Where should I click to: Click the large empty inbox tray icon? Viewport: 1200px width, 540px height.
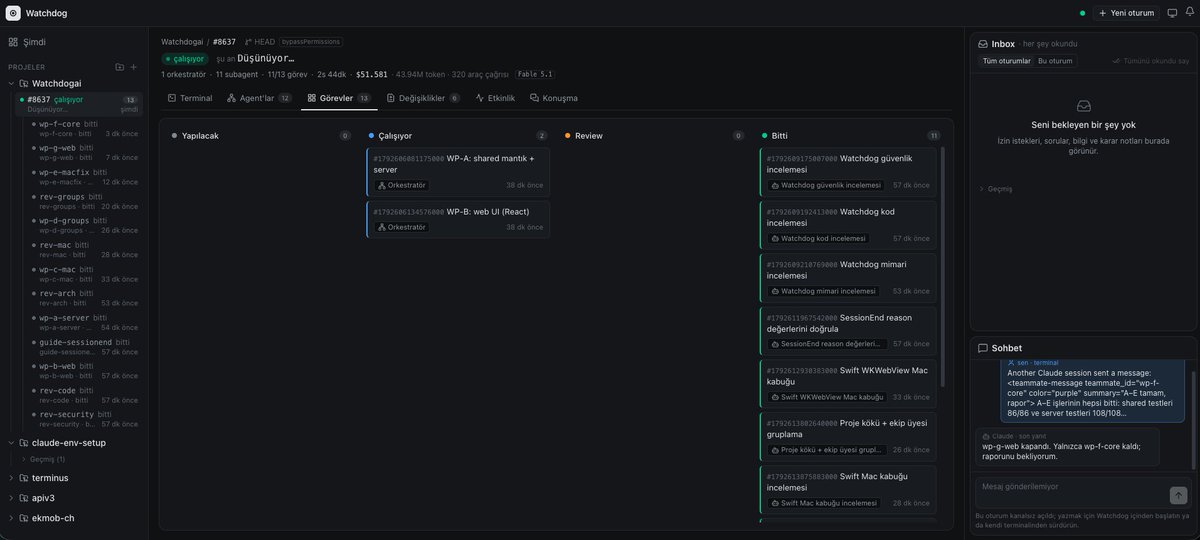(1083, 105)
